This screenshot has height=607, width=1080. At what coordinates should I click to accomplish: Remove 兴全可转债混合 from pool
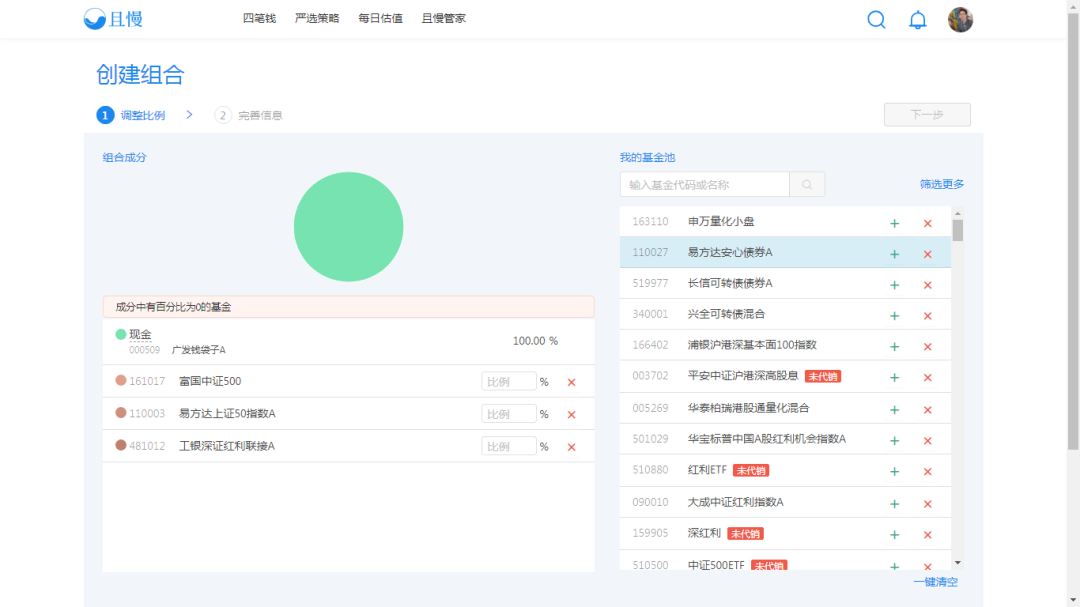927,316
